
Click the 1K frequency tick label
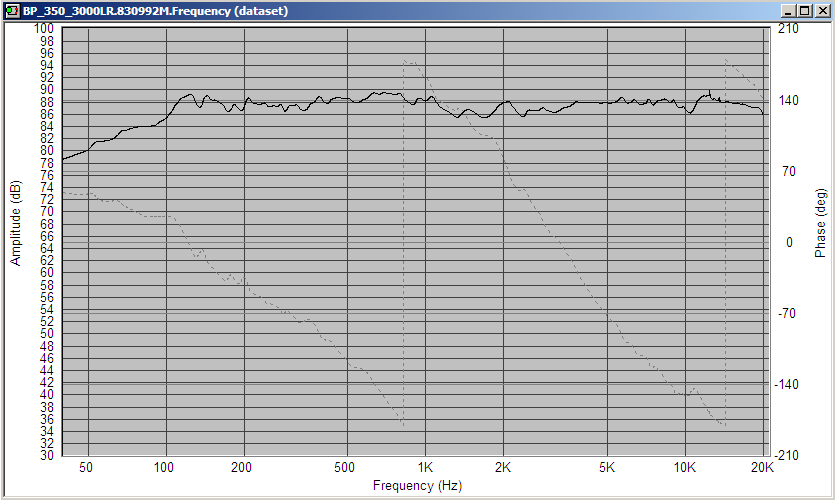425,468
